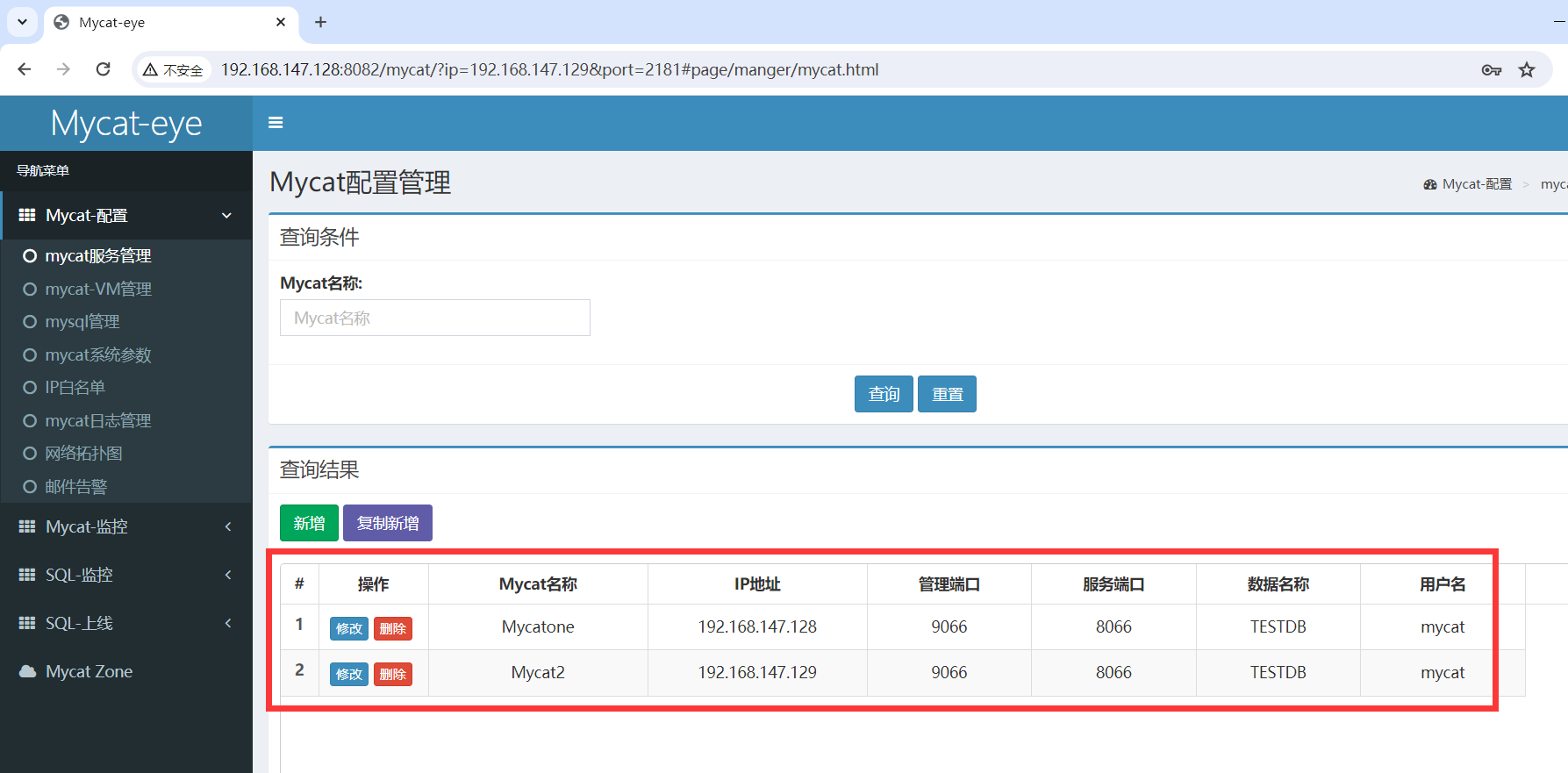Bookmark this page with star icon
The image size is (1568, 773).
tap(1527, 70)
